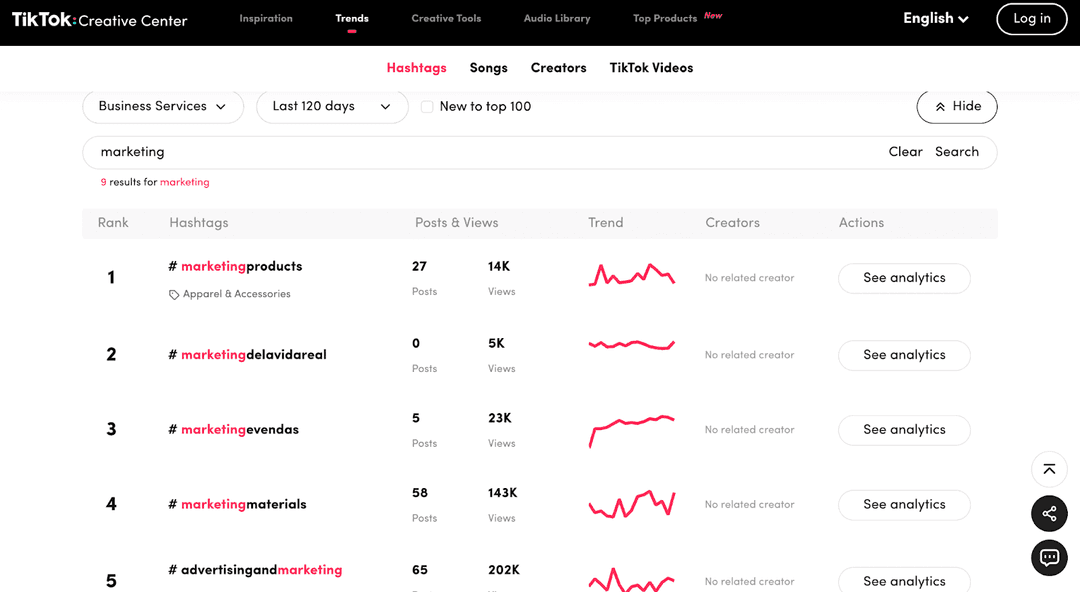1080x592 pixels.
Task: Open the English language dropdown
Action: 934,18
